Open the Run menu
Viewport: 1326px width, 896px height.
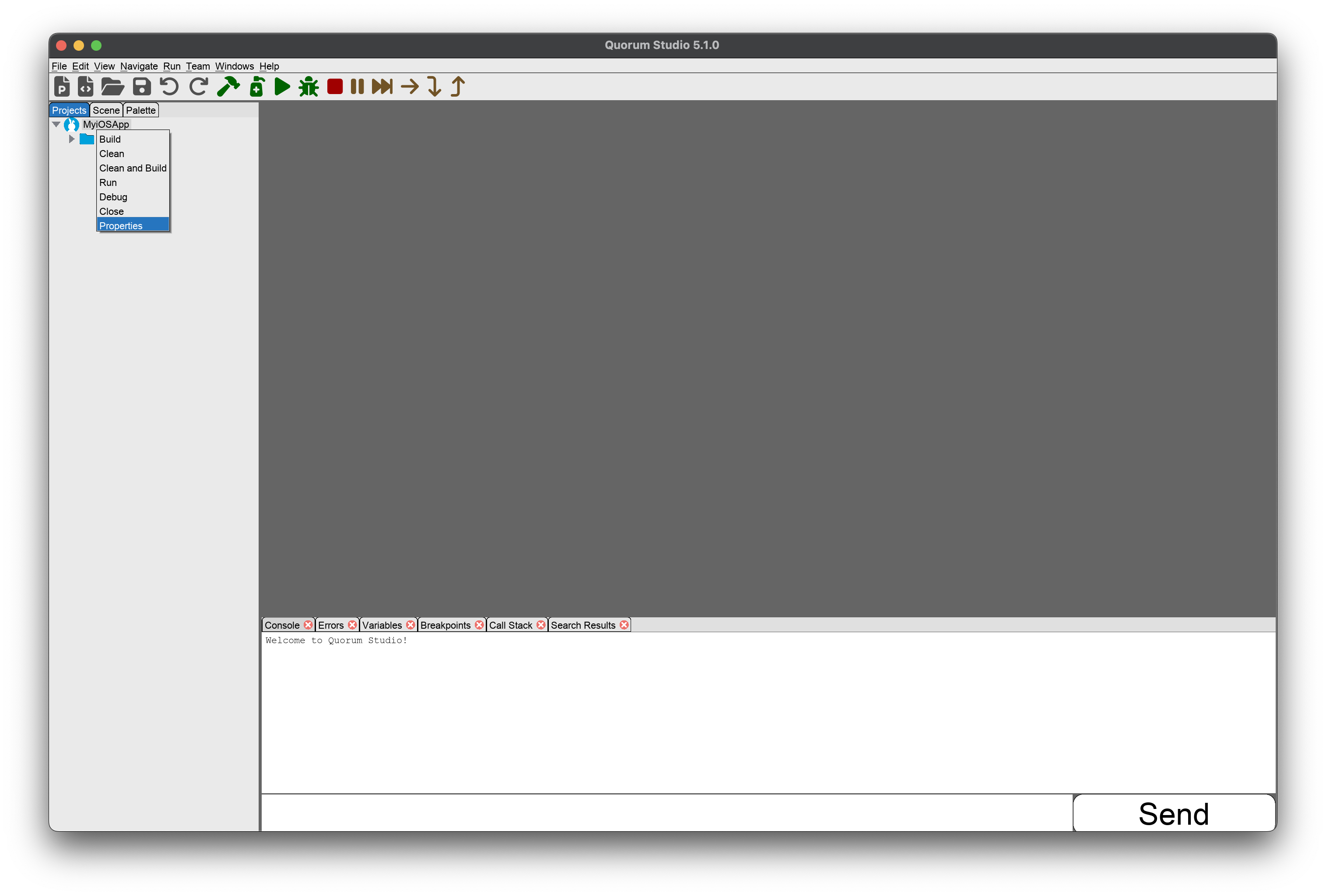172,66
